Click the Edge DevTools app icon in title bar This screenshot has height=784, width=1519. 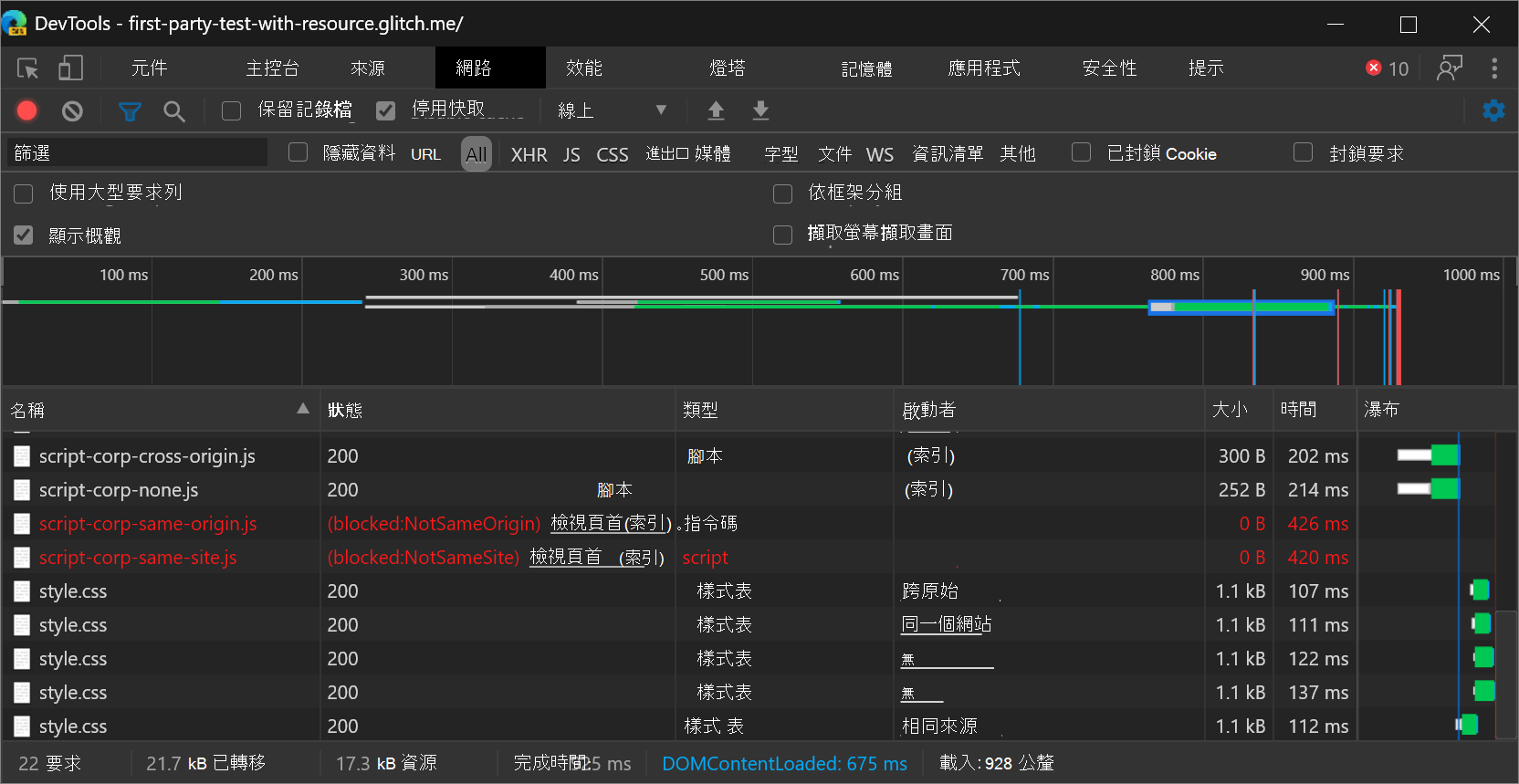[x=16, y=23]
